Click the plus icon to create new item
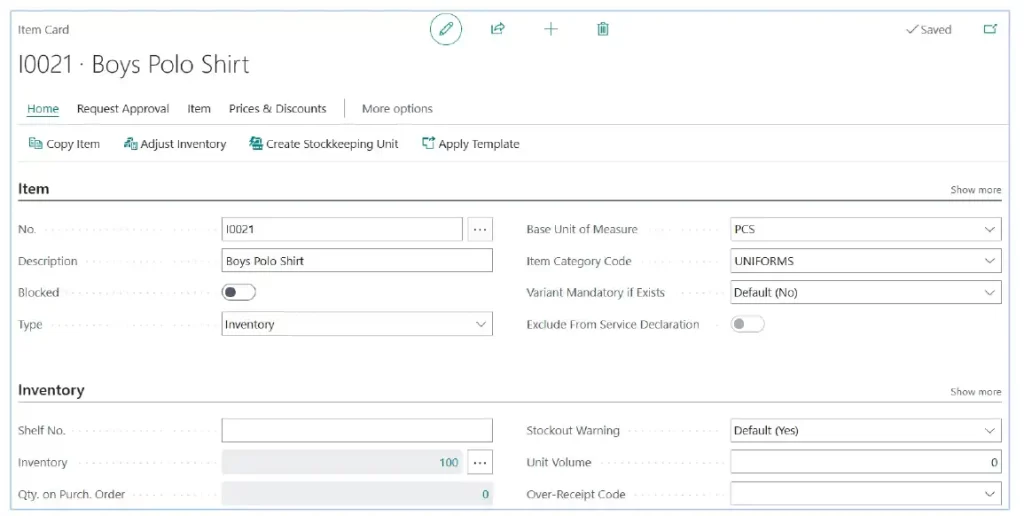The height and width of the screenshot is (516, 1024). [551, 29]
